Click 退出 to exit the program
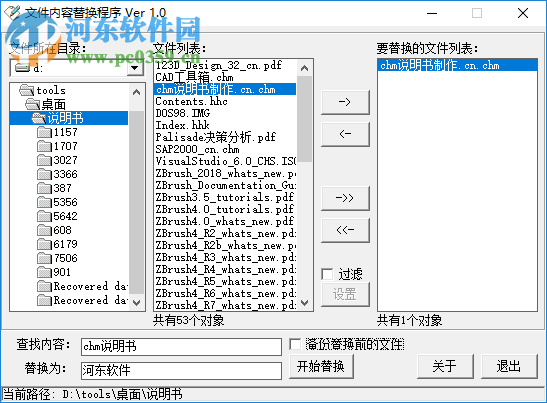The height and width of the screenshot is (403, 547). (509, 366)
